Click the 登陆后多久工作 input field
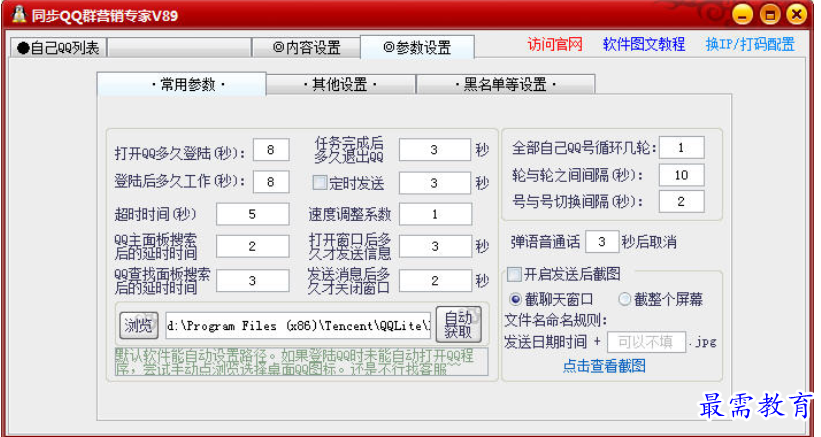Viewport: 821px width, 437px height. (x=271, y=182)
